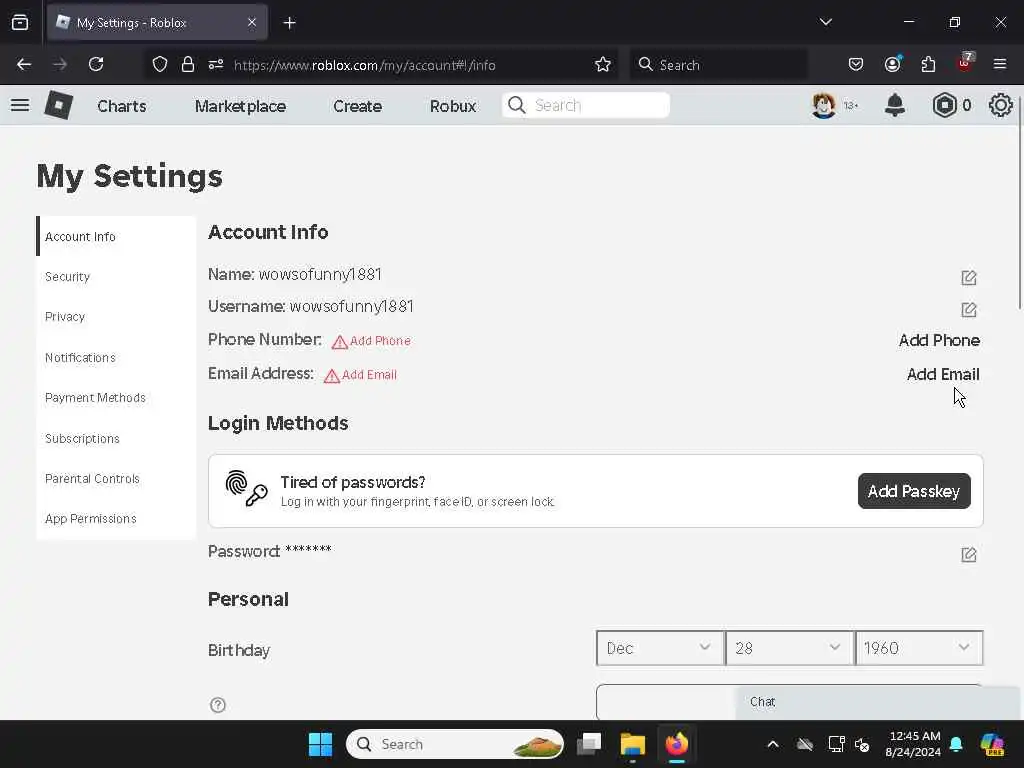Close the My Settings - Roblox tab

[x=252, y=22]
